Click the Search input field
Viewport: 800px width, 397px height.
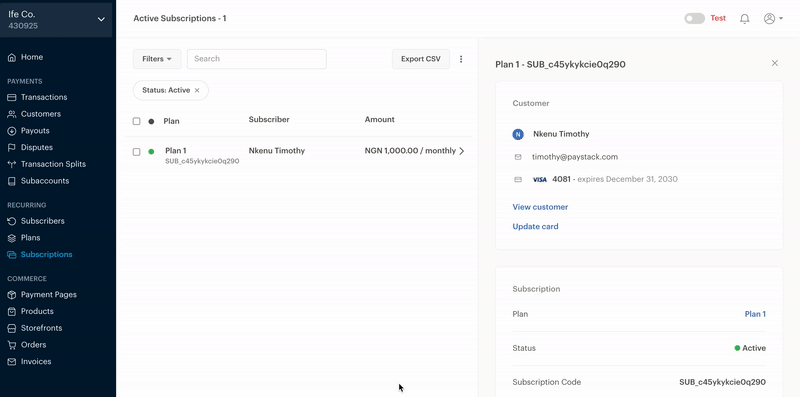pyautogui.click(x=257, y=59)
